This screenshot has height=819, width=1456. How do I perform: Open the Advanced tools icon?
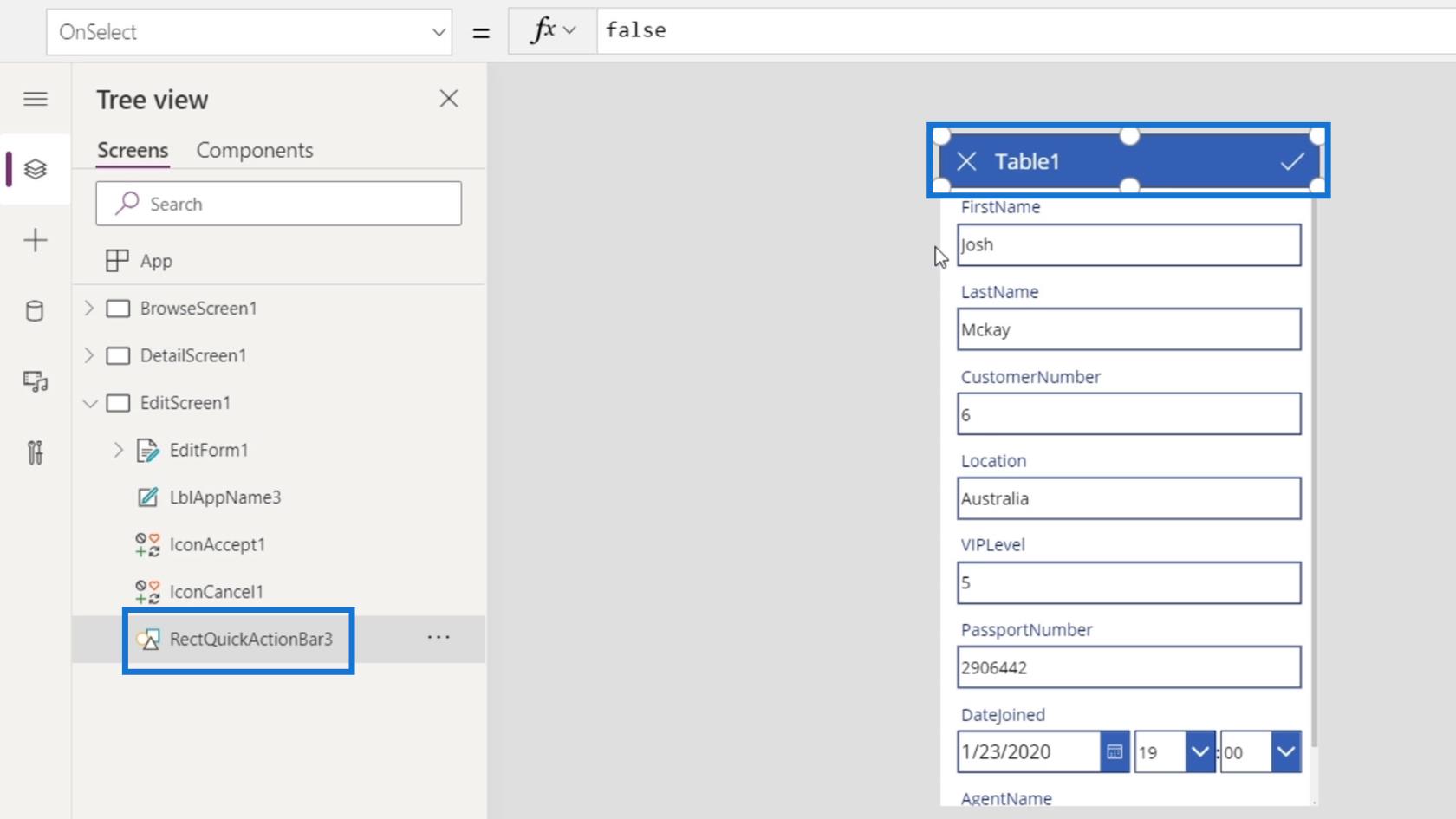[36, 452]
